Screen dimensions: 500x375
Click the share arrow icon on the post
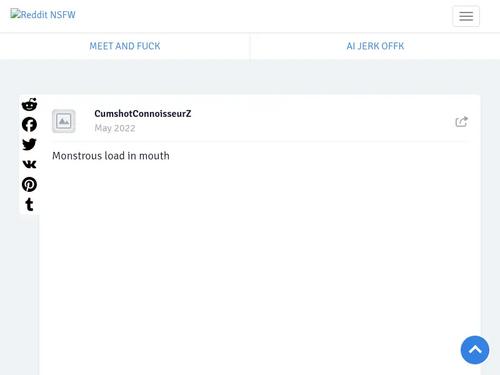click(462, 122)
